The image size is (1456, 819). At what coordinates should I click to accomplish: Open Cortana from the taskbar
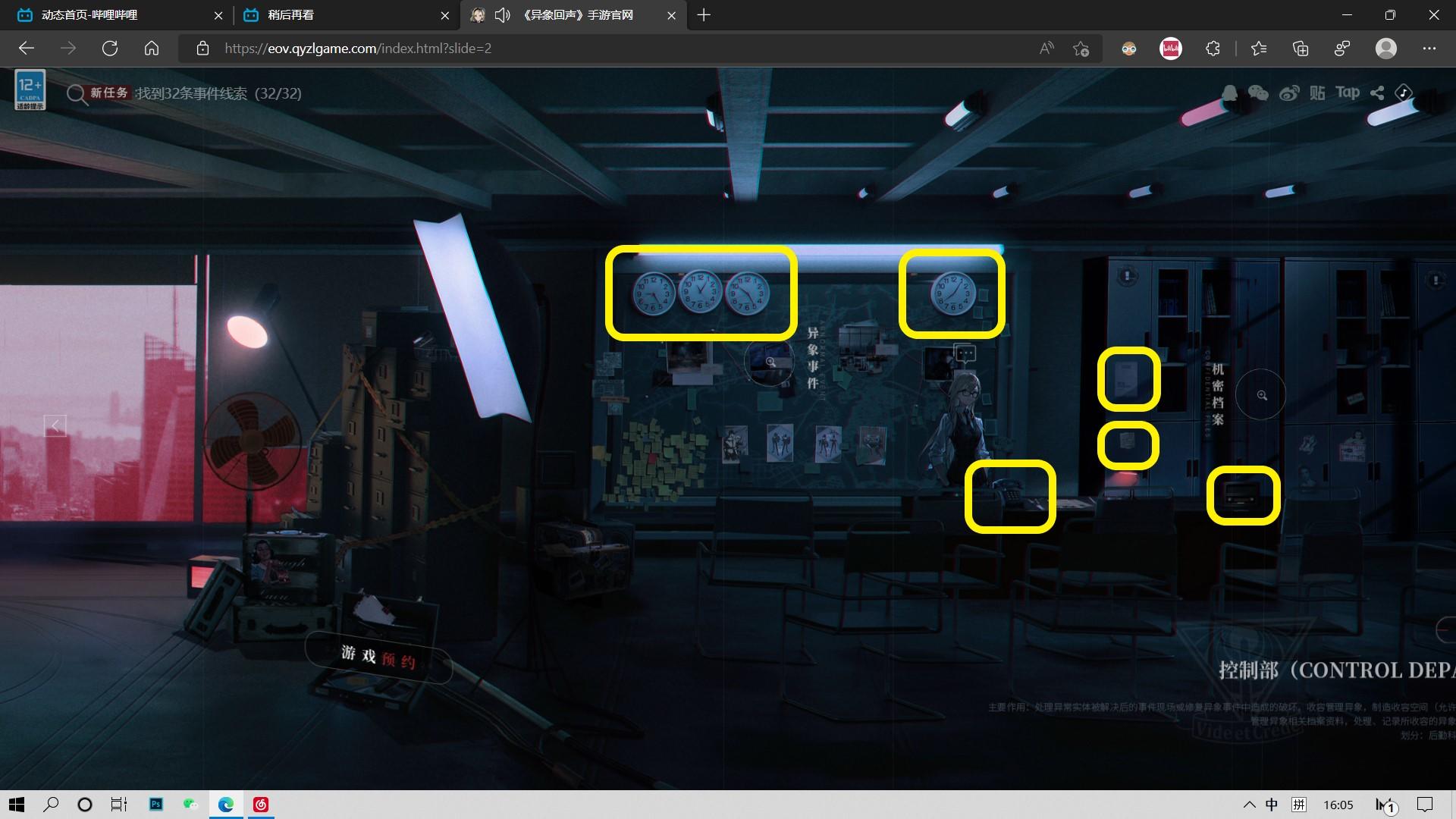point(85,805)
